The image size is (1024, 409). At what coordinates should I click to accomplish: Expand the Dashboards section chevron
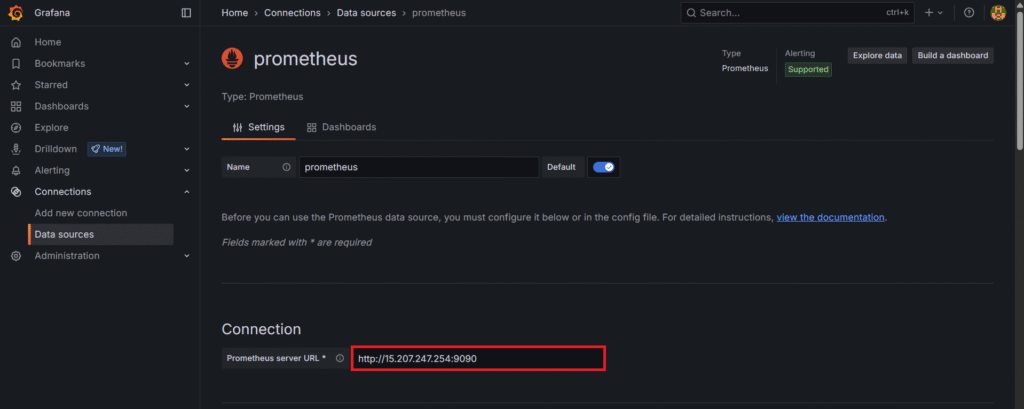coord(187,106)
